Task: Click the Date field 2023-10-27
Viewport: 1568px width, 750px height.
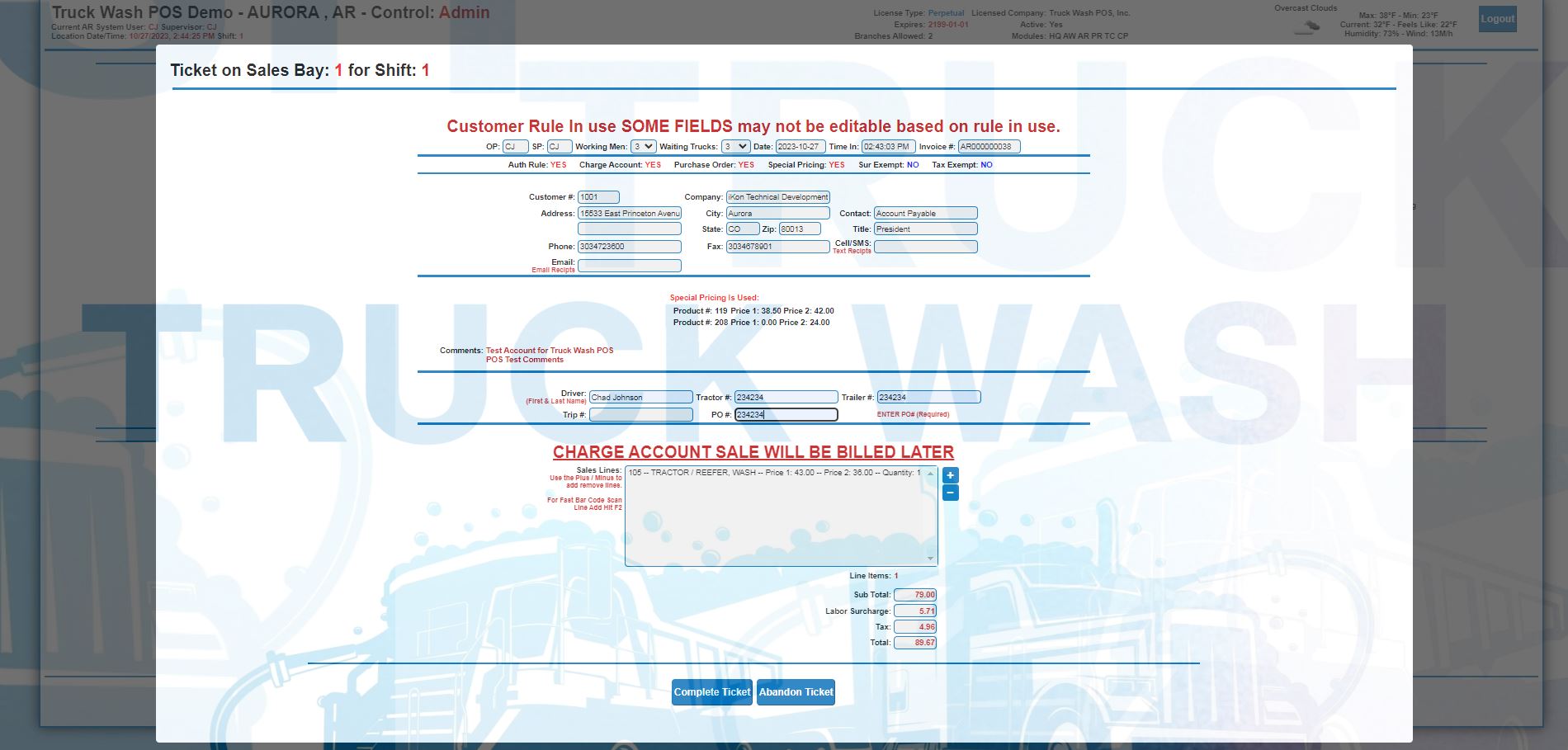Action: pyautogui.click(x=801, y=146)
